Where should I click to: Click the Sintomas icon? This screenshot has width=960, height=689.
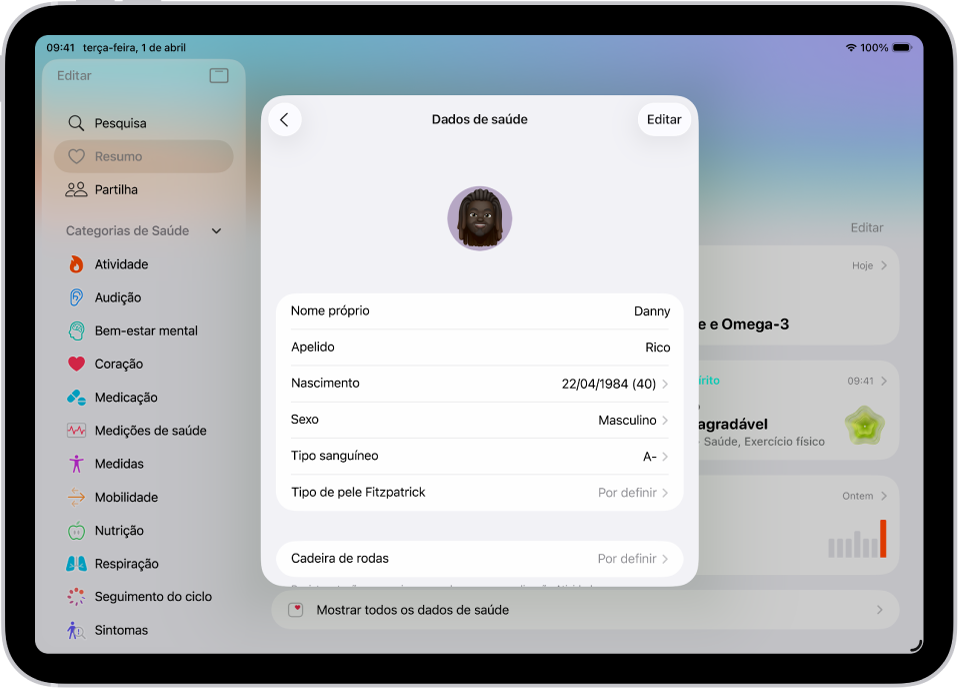(x=76, y=630)
